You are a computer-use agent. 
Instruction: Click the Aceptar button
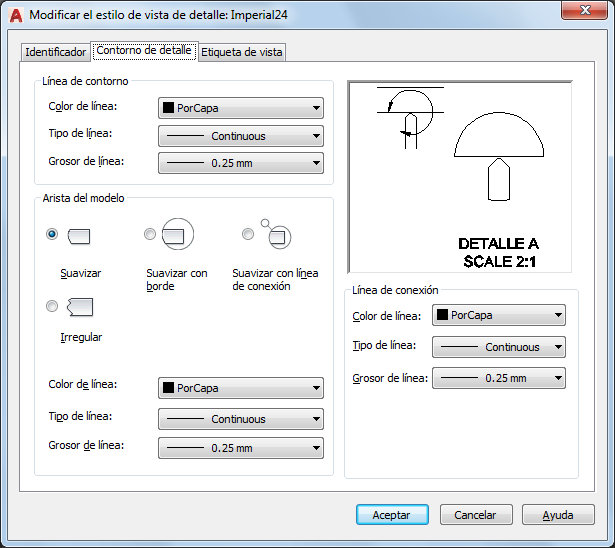click(x=392, y=515)
